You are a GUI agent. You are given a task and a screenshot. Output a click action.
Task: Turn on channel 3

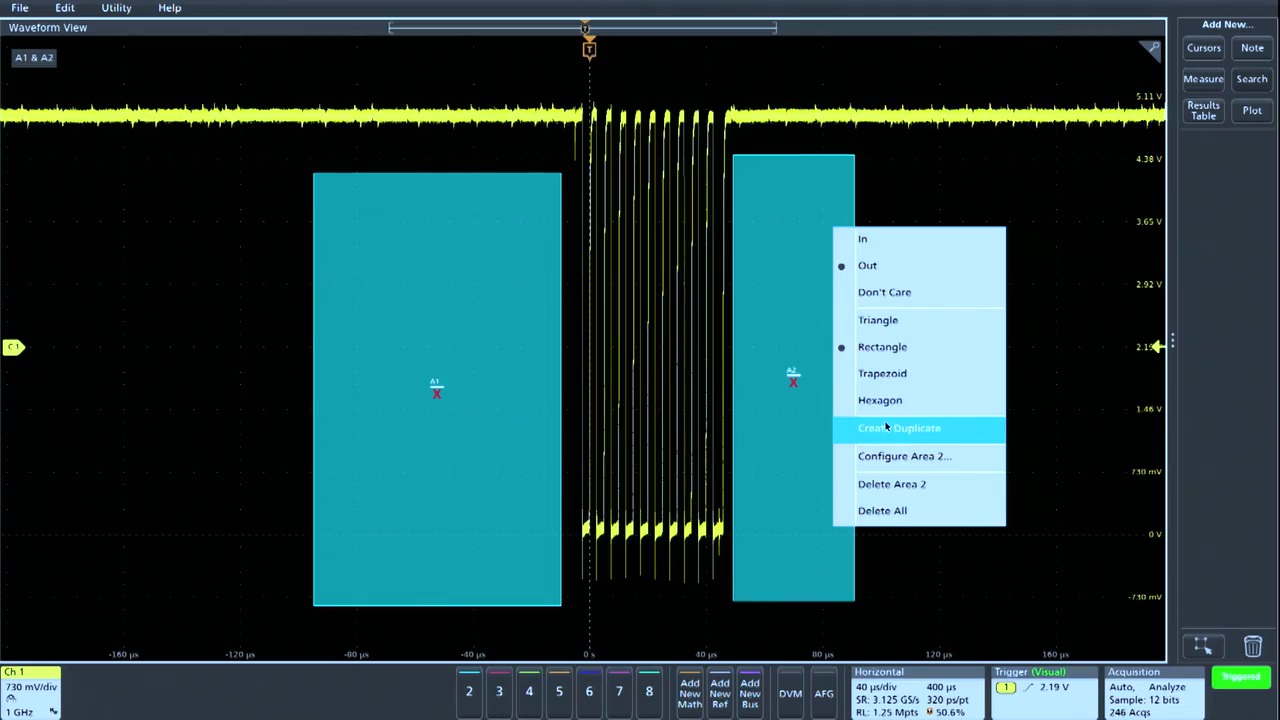tap(499, 691)
